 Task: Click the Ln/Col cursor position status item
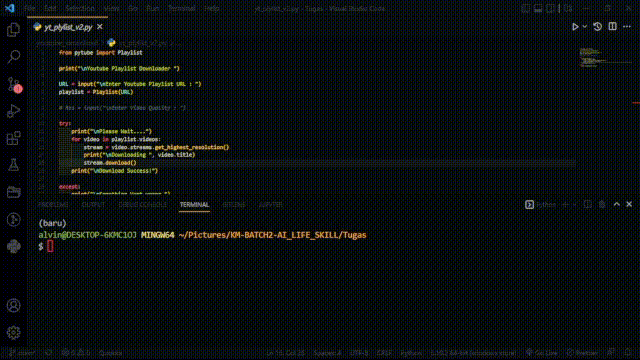285,353
